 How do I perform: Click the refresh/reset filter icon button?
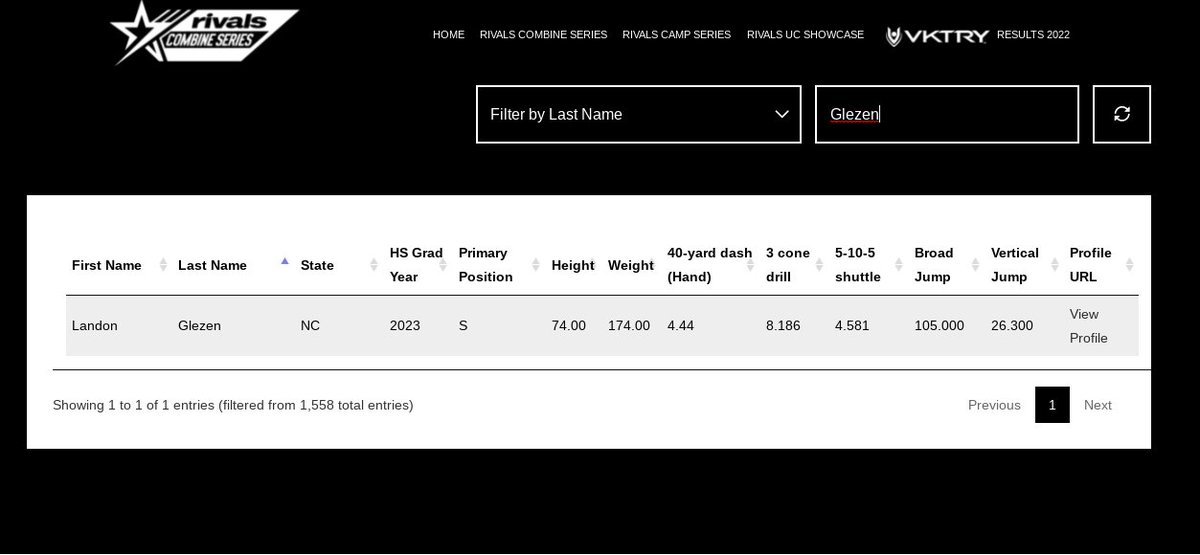[1122, 114]
